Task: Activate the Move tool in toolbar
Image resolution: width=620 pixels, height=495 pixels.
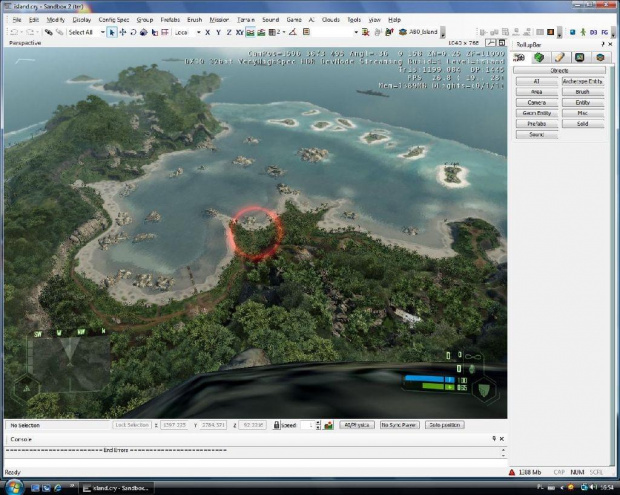Action: pos(122,32)
